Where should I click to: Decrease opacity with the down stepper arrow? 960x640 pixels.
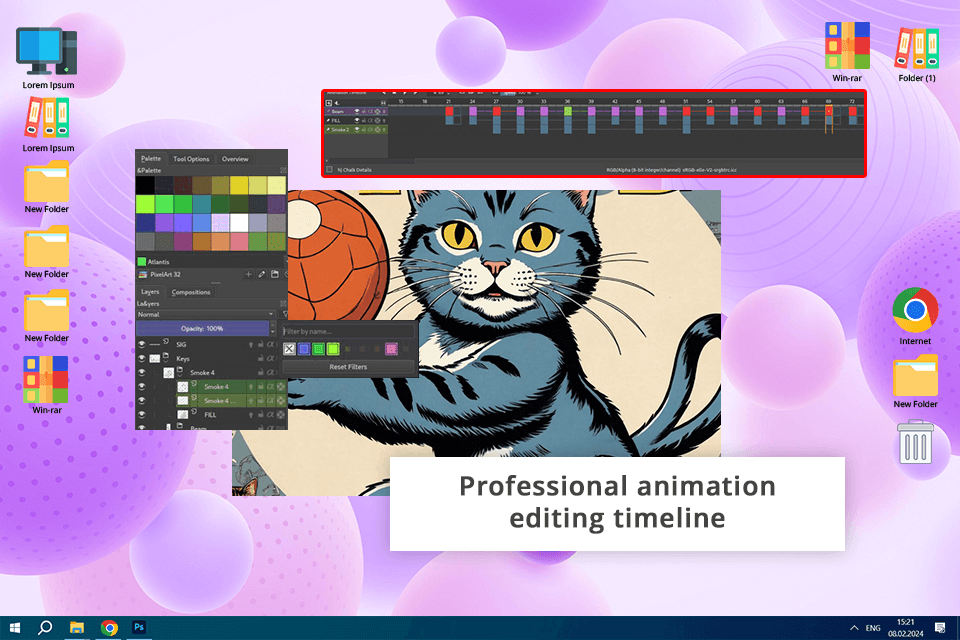tap(273, 331)
